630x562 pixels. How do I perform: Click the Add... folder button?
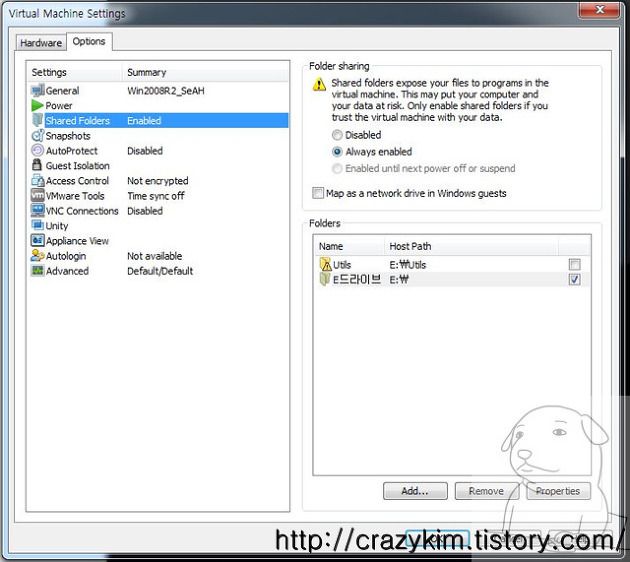(415, 491)
